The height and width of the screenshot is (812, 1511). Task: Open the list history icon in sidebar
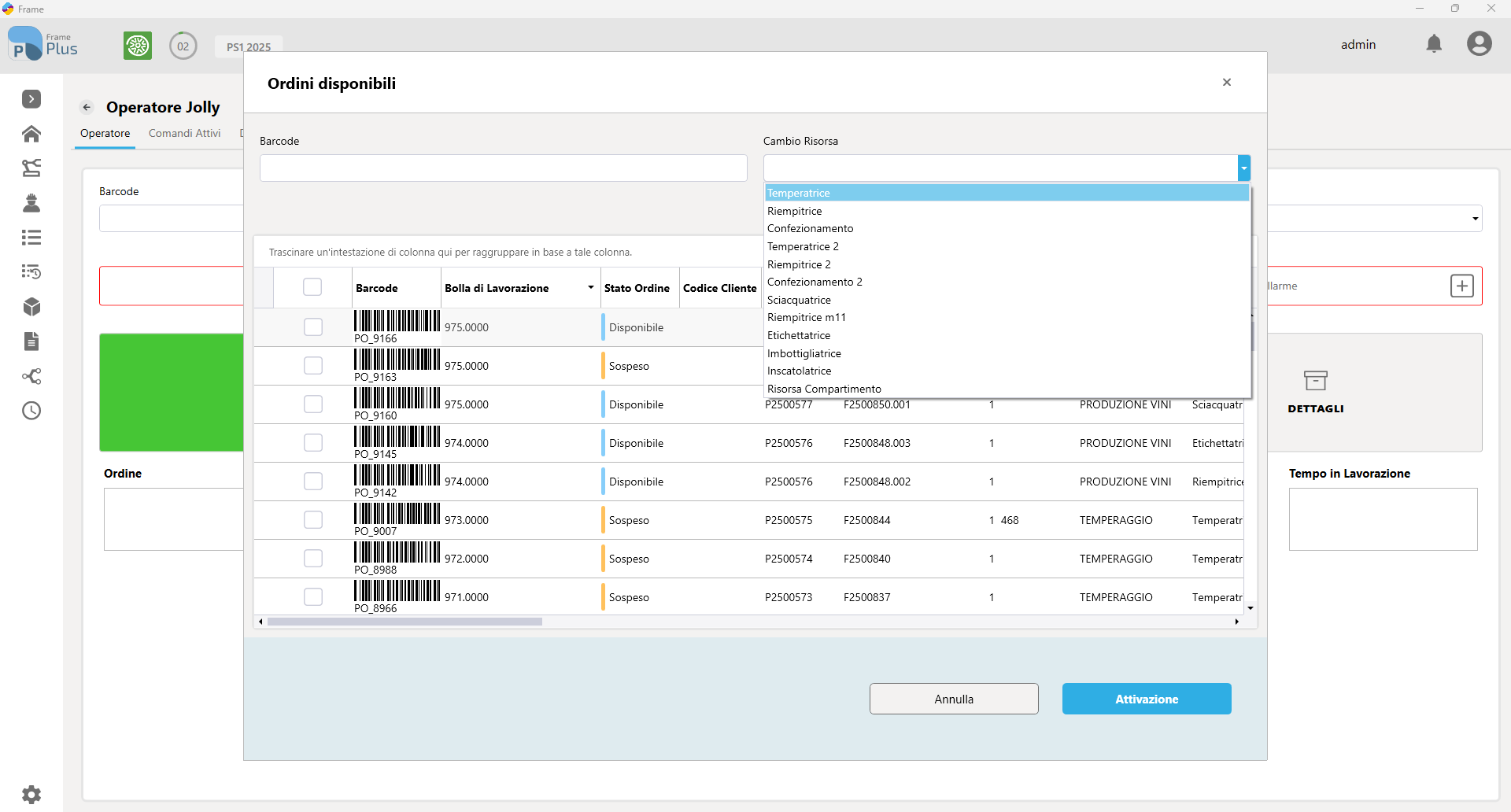(31, 271)
